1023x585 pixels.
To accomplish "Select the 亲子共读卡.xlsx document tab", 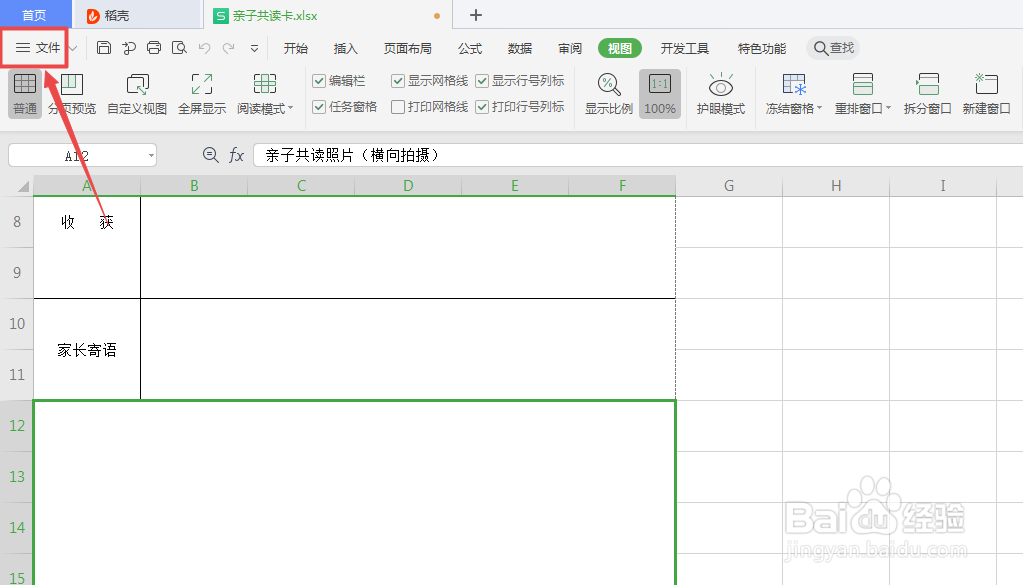I will (326, 15).
